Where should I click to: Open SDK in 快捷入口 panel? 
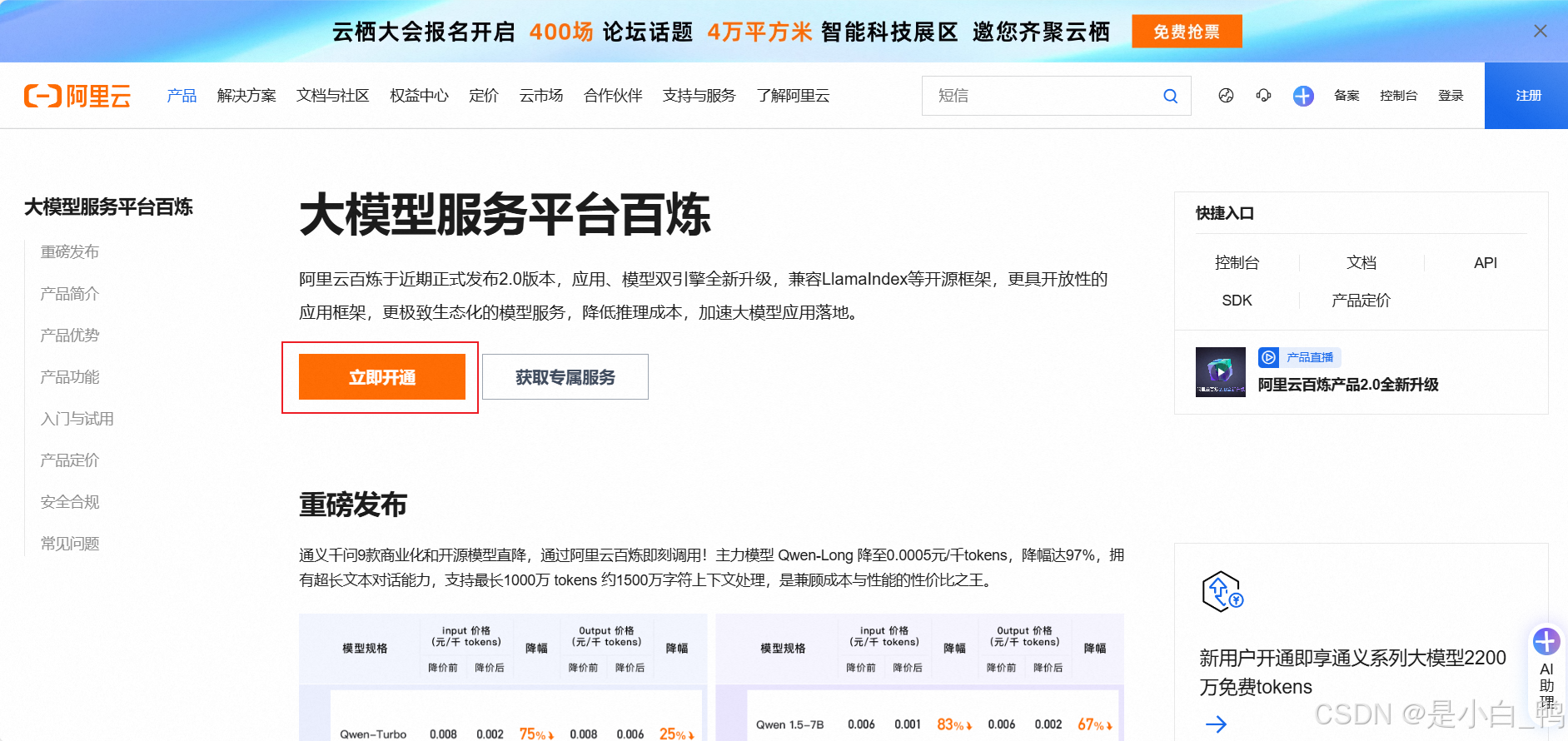click(1237, 300)
